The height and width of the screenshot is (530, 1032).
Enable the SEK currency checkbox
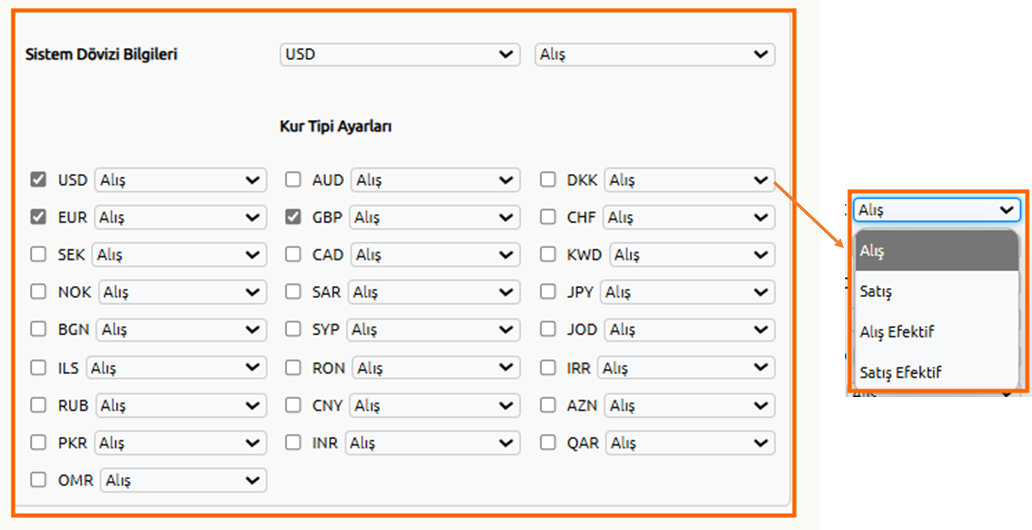click(38, 254)
